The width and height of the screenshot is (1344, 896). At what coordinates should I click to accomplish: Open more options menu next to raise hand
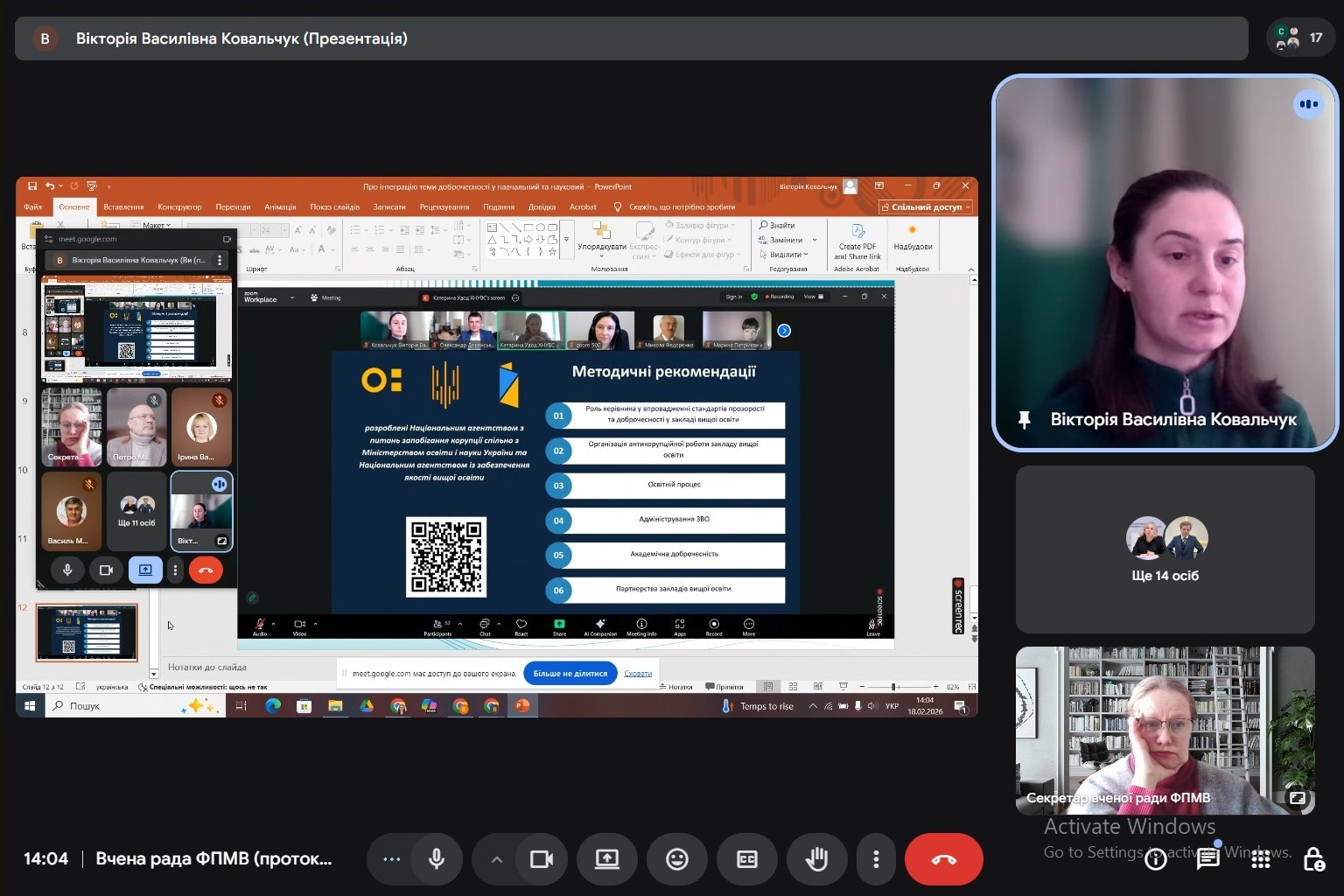(875, 859)
